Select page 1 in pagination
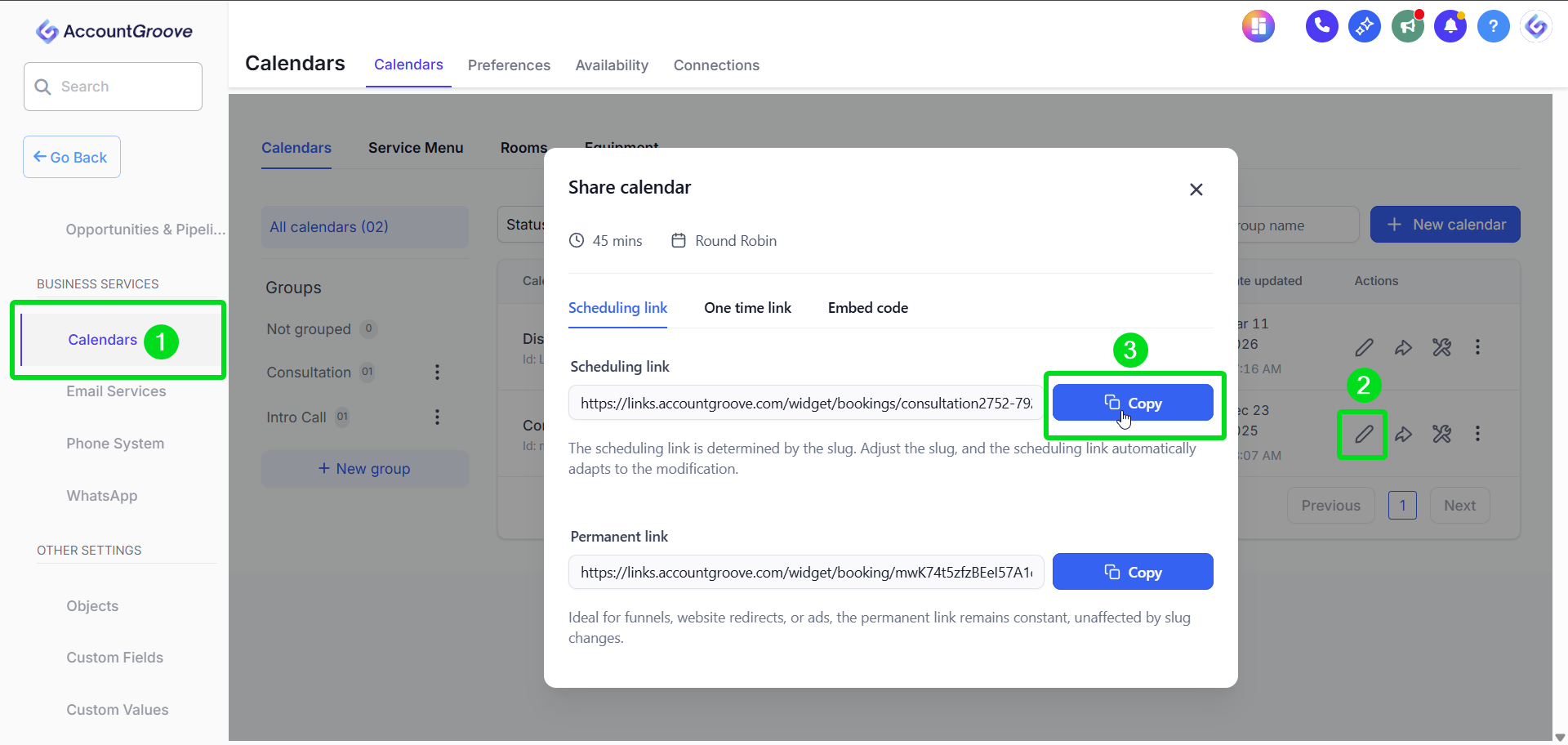 [1402, 506]
